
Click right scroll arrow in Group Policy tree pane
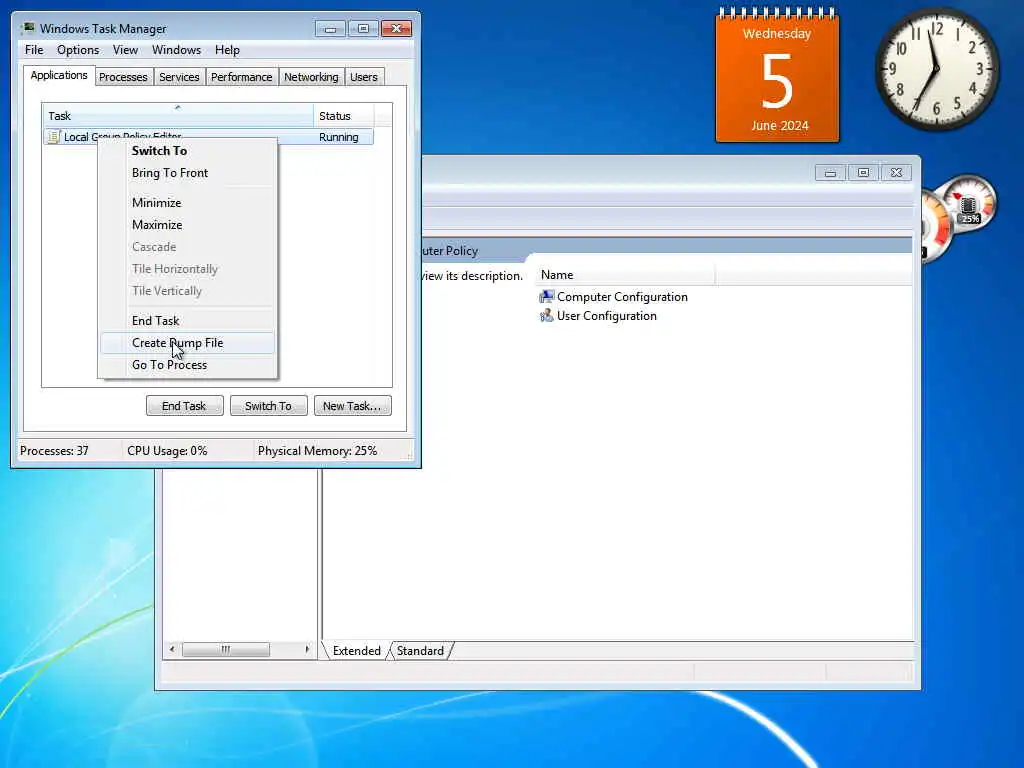click(307, 649)
